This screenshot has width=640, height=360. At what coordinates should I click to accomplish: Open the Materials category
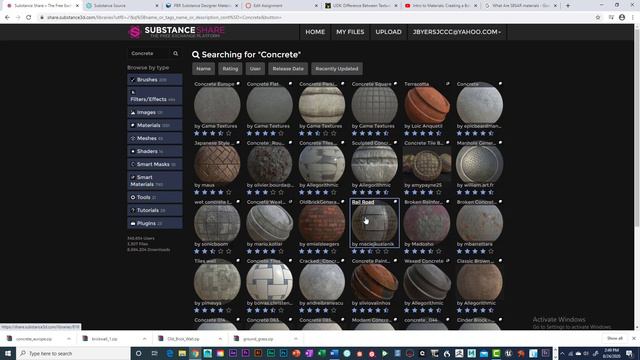coord(155,125)
